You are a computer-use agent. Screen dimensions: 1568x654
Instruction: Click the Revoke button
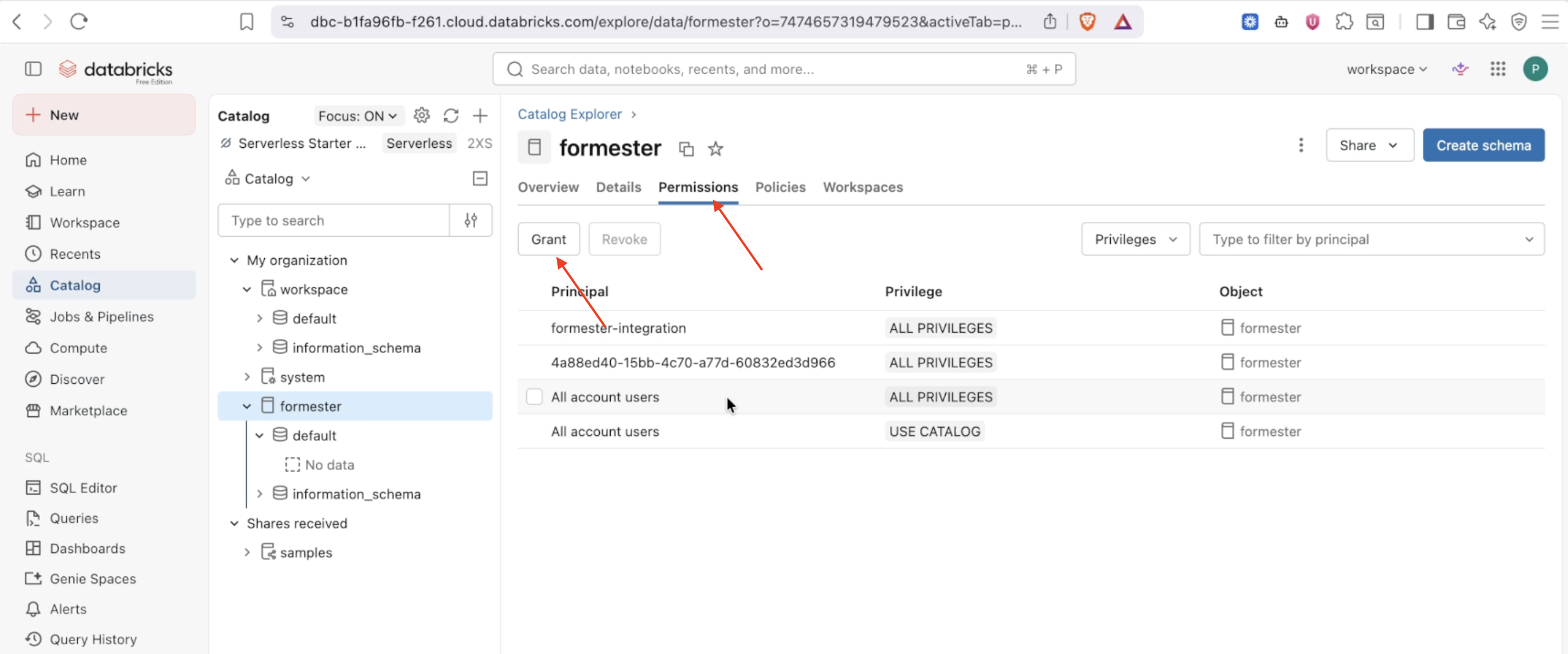(x=624, y=239)
